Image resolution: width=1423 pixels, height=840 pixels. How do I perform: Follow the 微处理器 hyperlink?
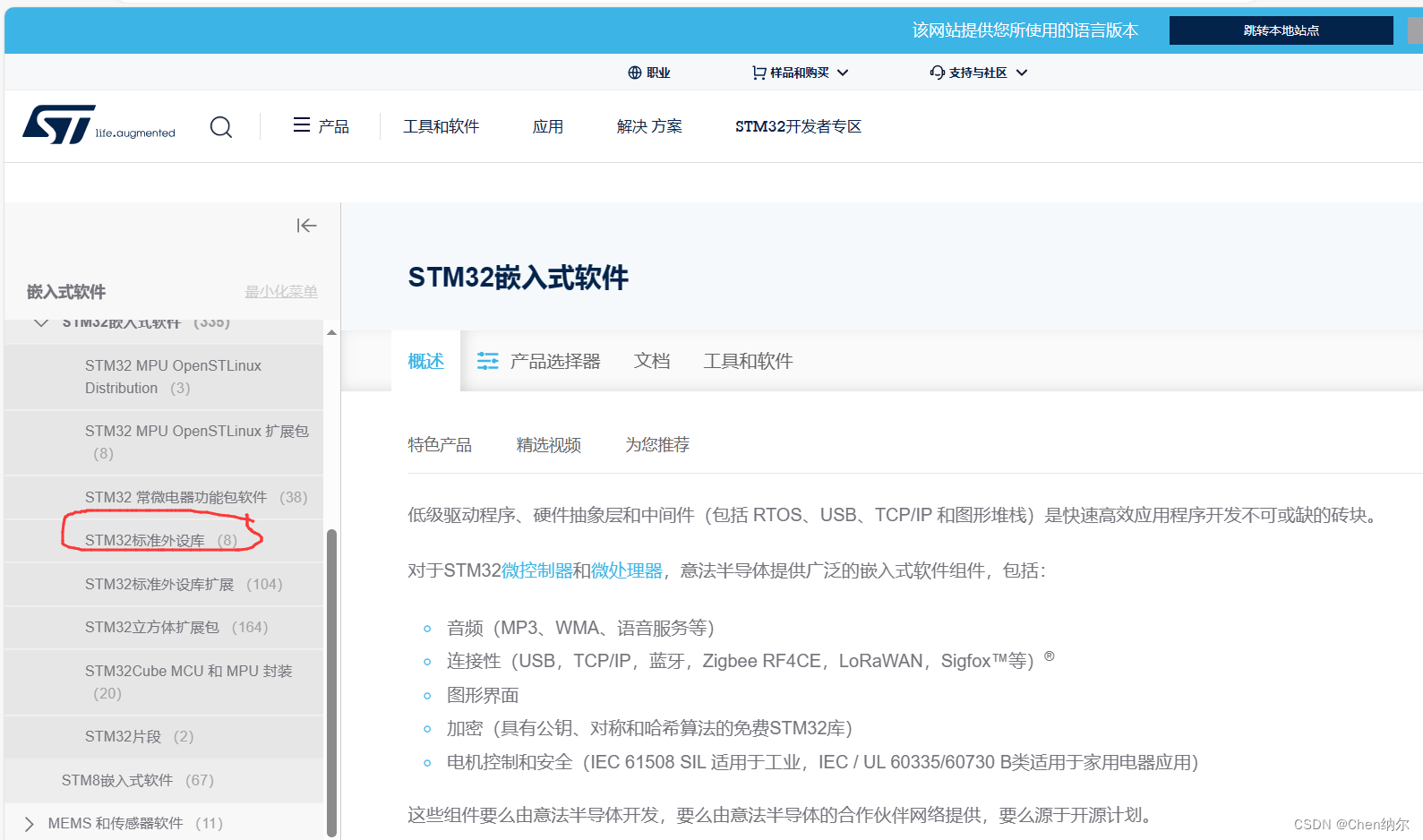coord(627,570)
